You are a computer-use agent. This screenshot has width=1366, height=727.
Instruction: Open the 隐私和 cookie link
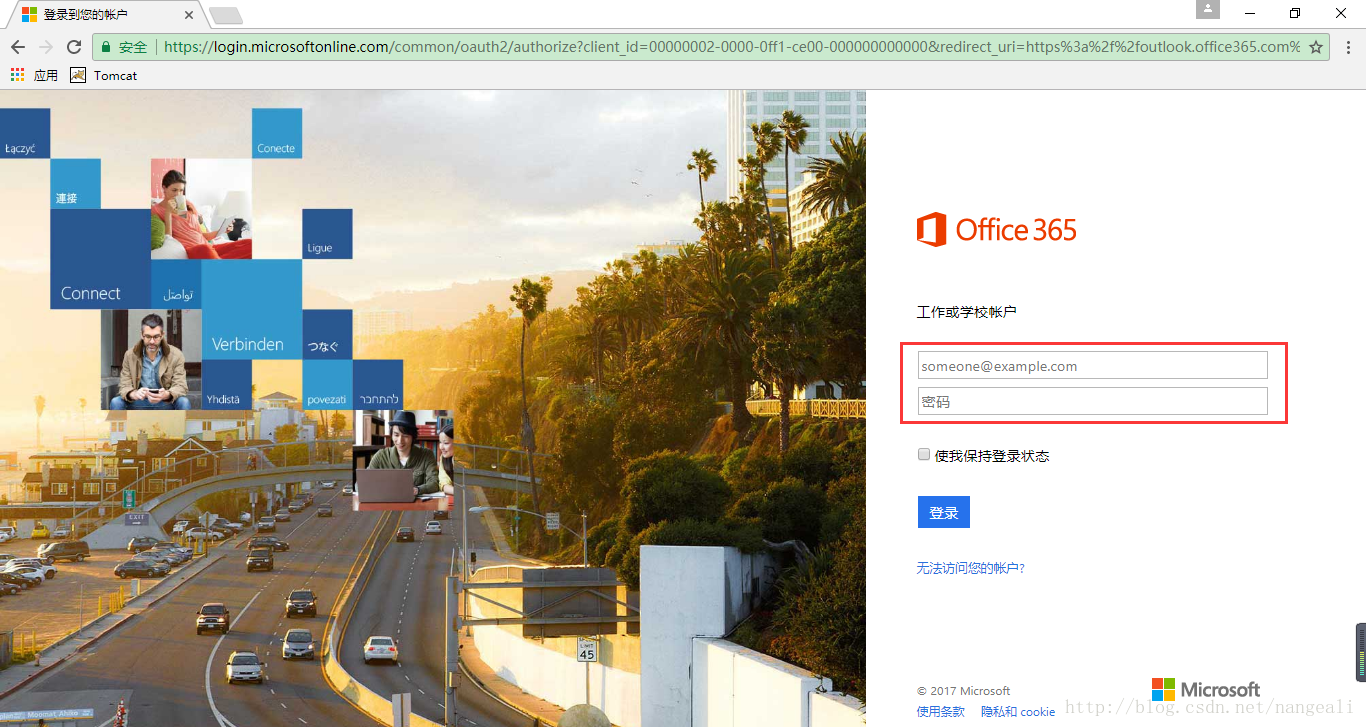tap(1018, 712)
